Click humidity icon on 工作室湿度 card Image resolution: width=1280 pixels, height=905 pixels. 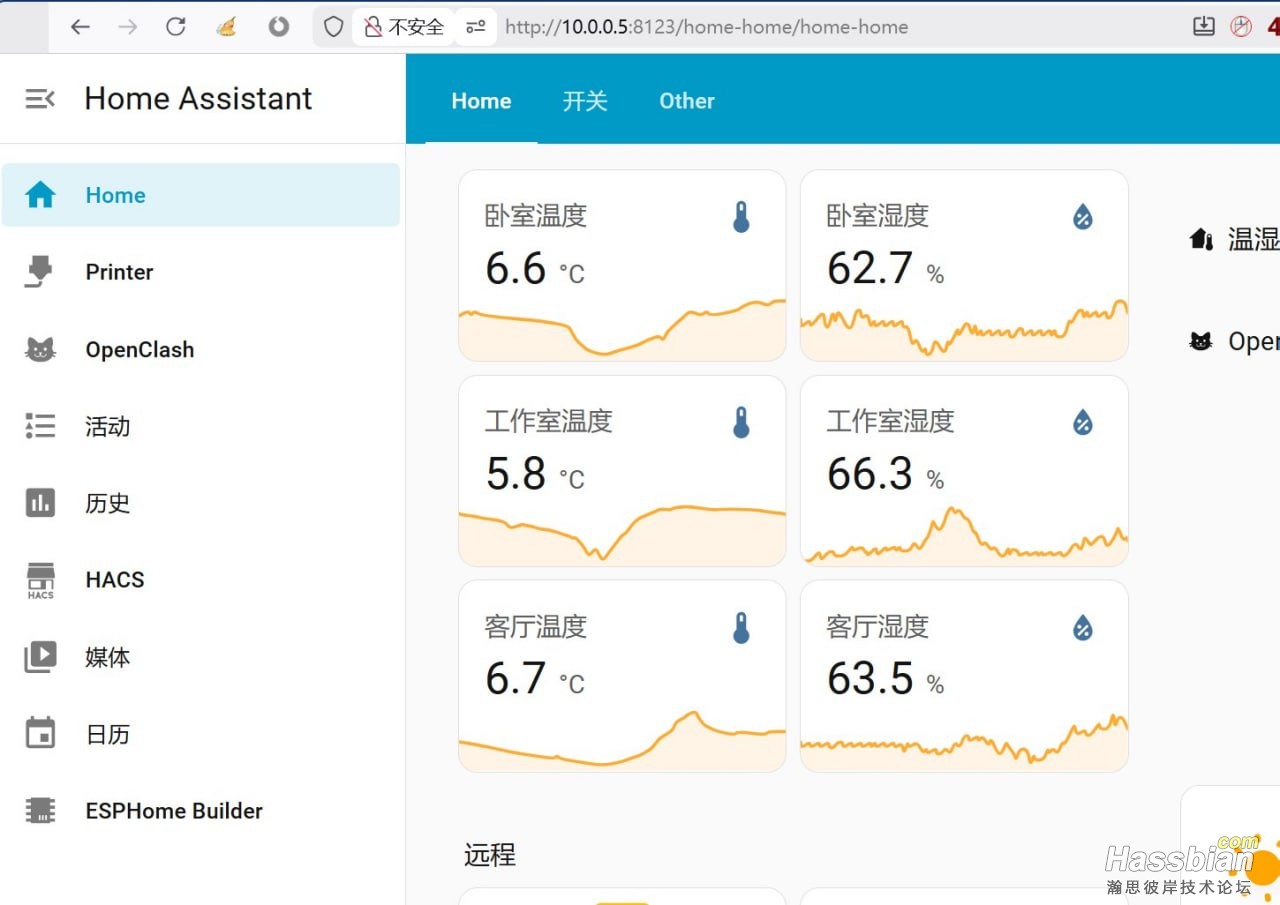1082,423
